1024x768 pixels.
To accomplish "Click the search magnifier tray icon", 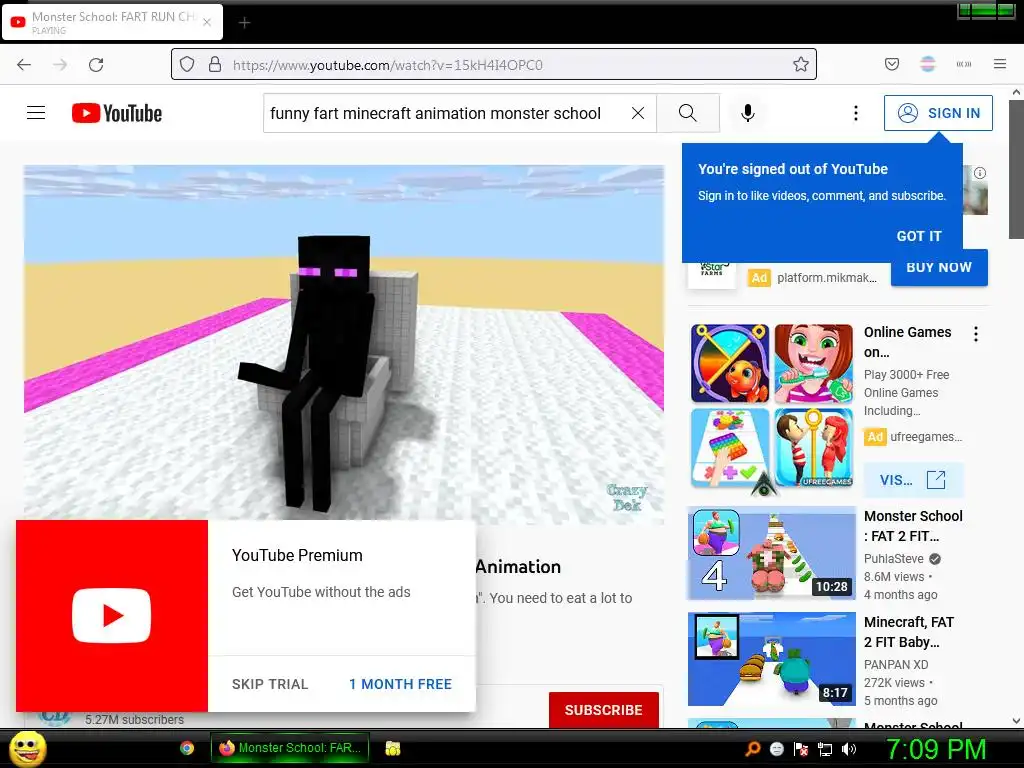I will tap(753, 749).
